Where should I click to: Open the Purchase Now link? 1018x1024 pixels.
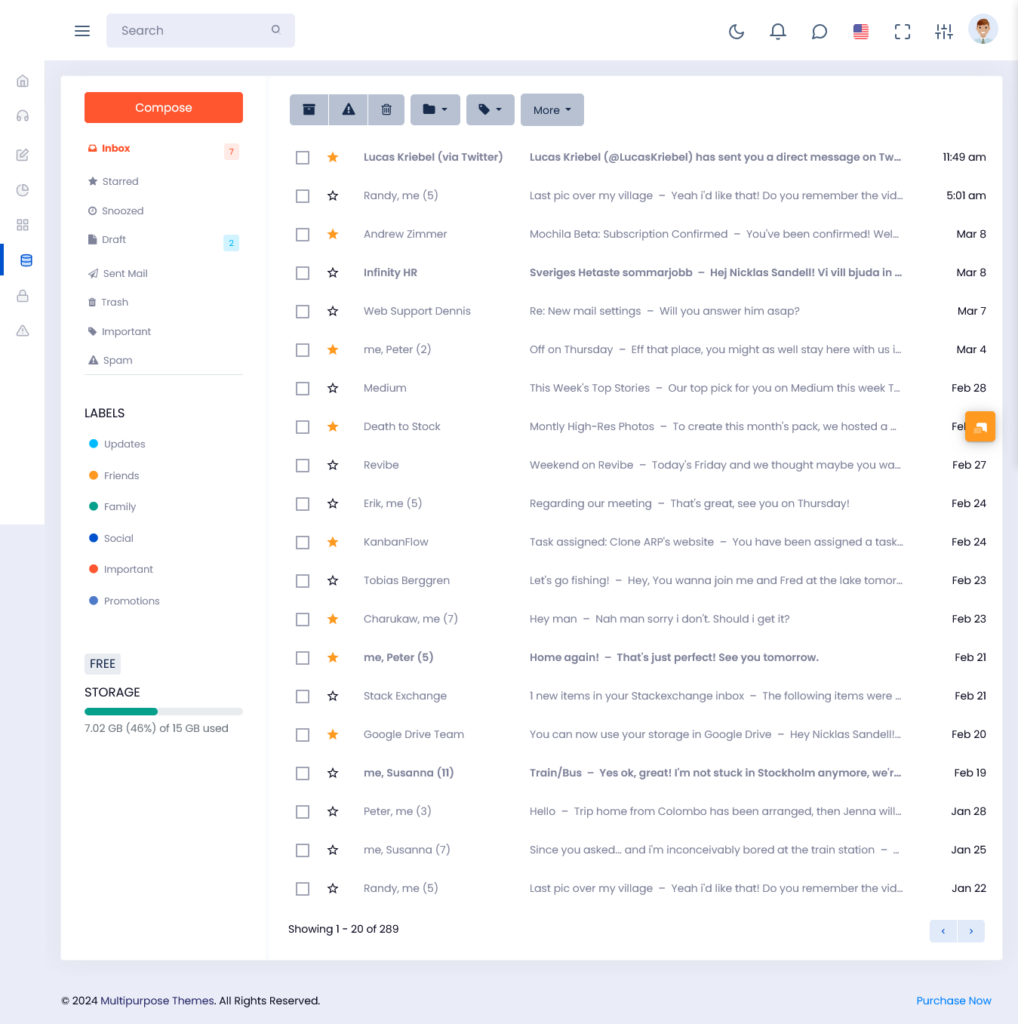[953, 1000]
